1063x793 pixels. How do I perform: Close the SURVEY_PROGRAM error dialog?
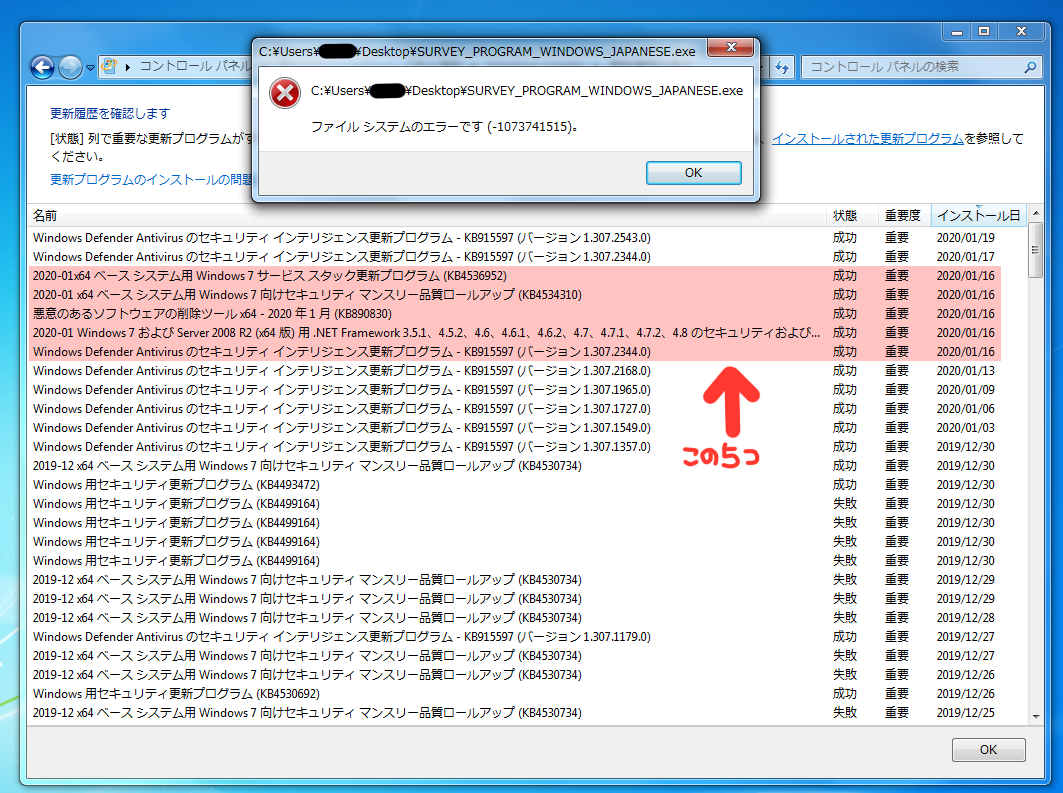pos(730,47)
